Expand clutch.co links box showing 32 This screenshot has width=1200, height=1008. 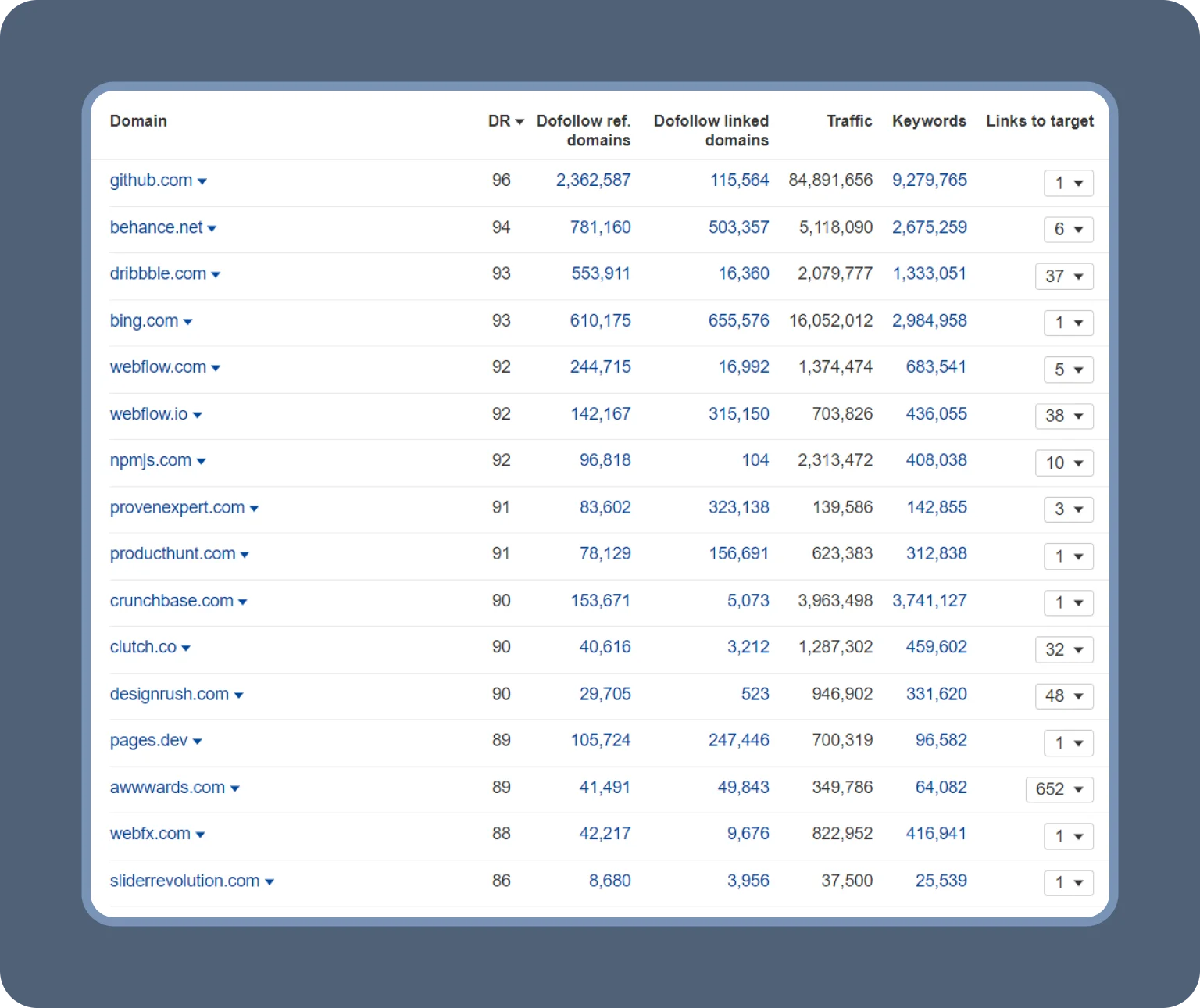point(1064,649)
